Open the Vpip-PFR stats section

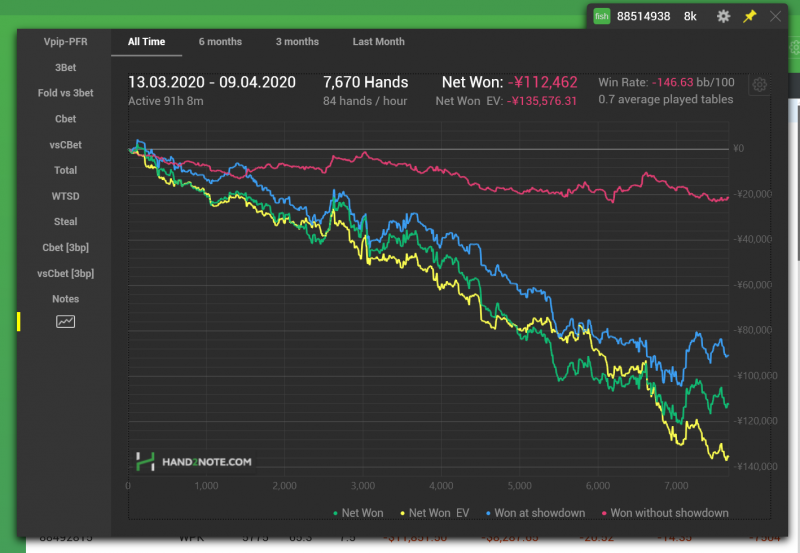(65, 42)
